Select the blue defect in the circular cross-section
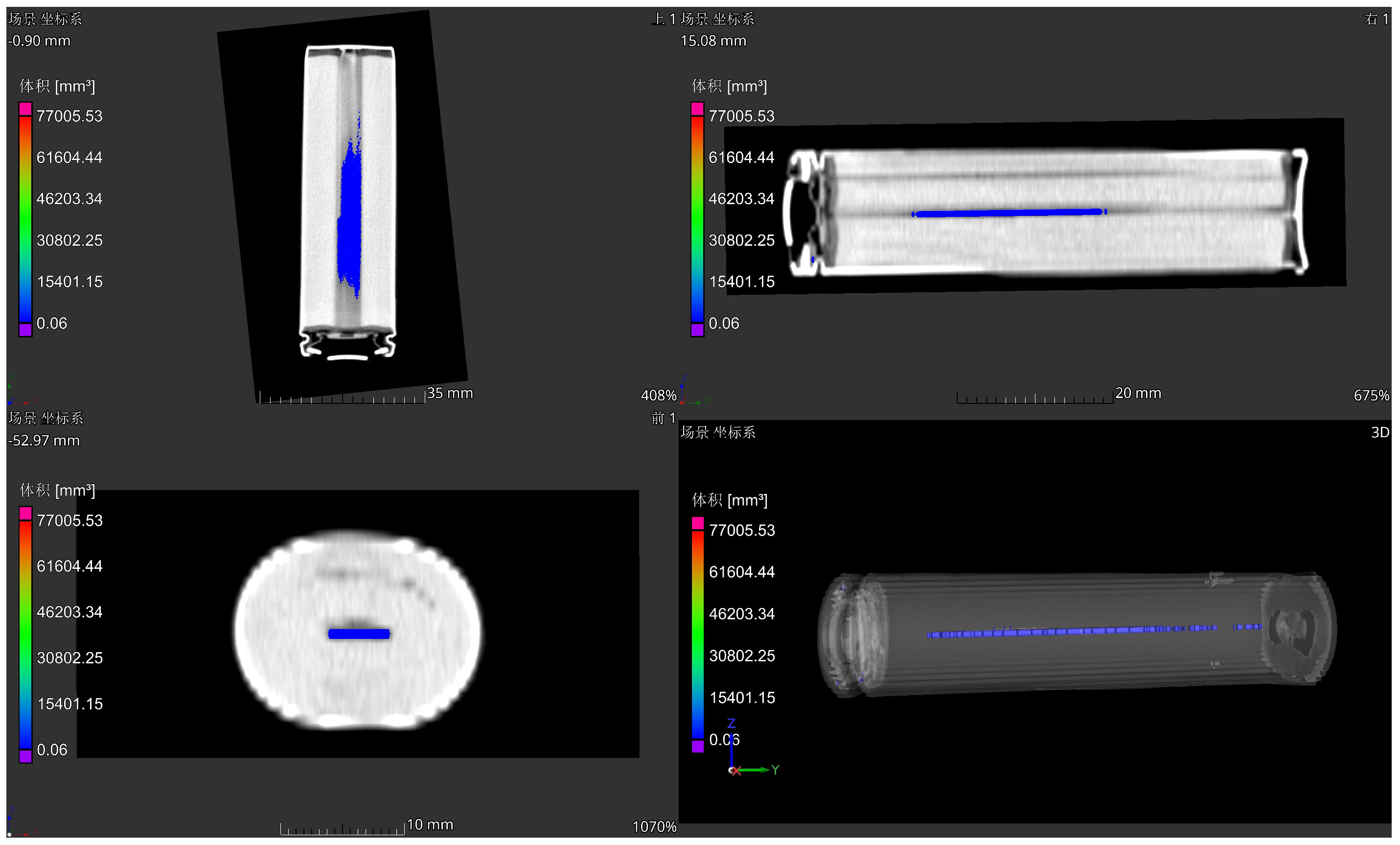This screenshot has width=1400, height=845. coord(359,634)
